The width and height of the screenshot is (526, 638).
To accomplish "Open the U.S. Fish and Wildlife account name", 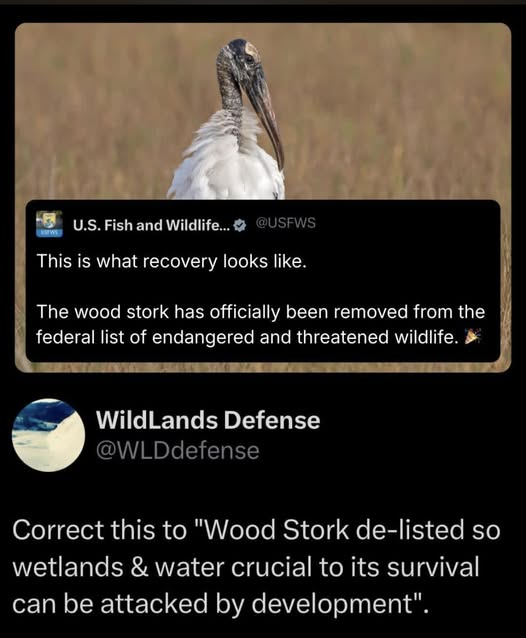I will coord(151,225).
